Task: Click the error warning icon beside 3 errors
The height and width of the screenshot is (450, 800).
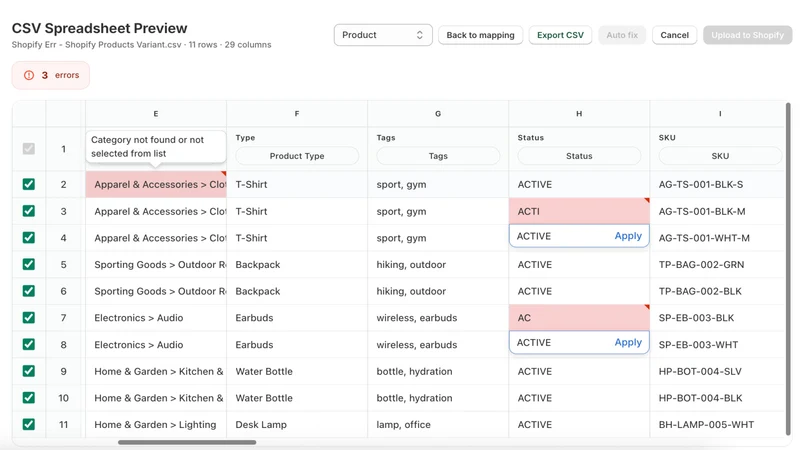Action: coord(29,75)
